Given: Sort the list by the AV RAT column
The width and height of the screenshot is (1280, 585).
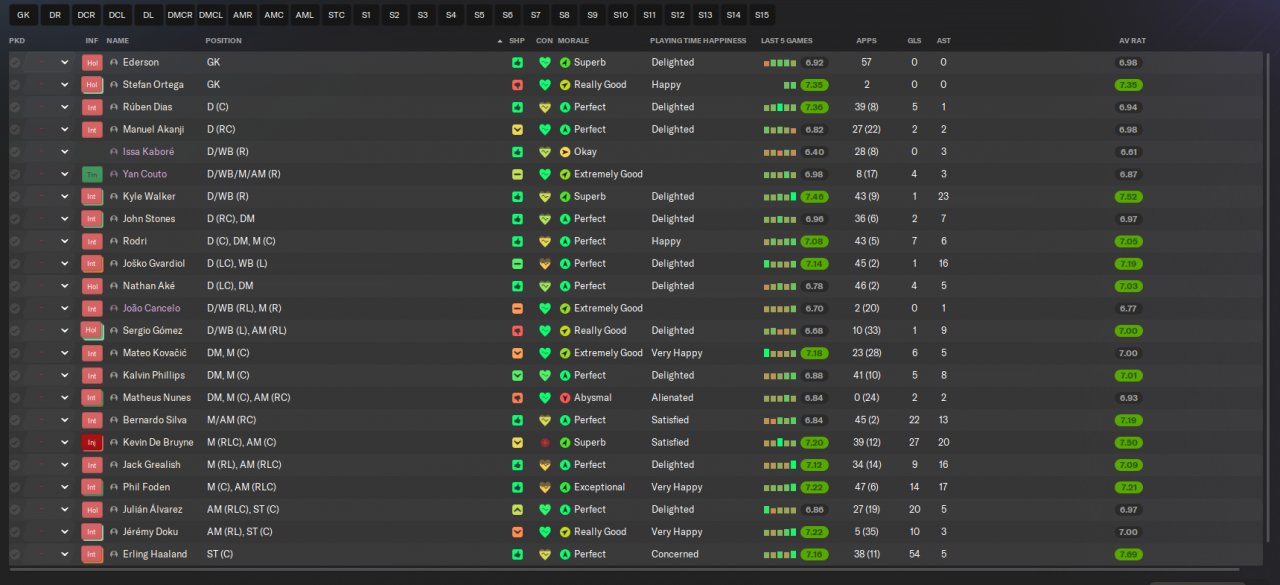Looking at the screenshot, I should [x=1132, y=40].
